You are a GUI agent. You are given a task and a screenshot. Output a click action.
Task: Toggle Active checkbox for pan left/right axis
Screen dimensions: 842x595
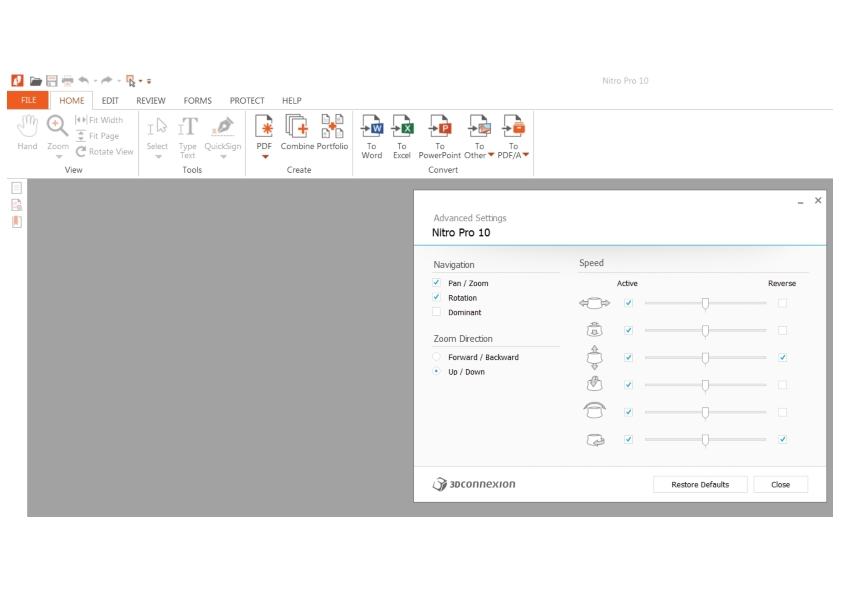(x=628, y=303)
